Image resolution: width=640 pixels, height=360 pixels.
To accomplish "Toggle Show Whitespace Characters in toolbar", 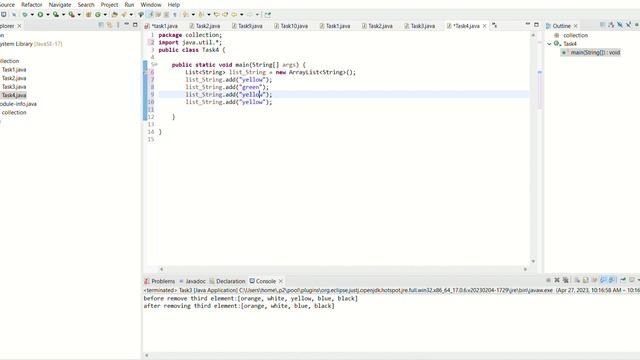I will tap(175, 15).
